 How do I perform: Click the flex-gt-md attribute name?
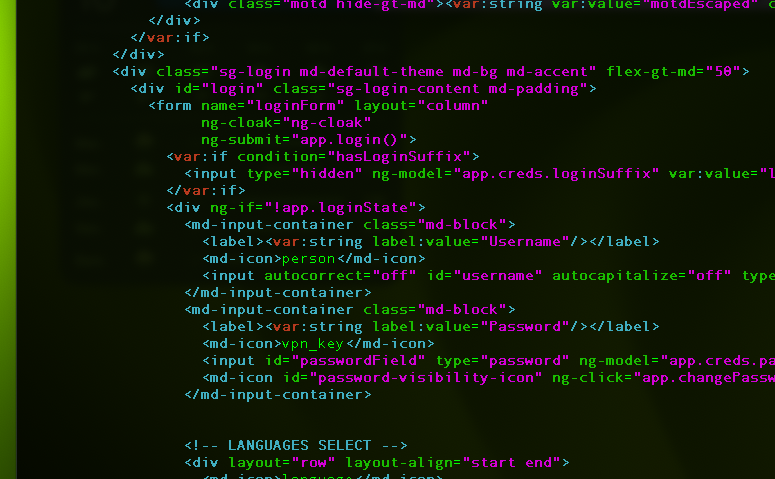[654, 71]
